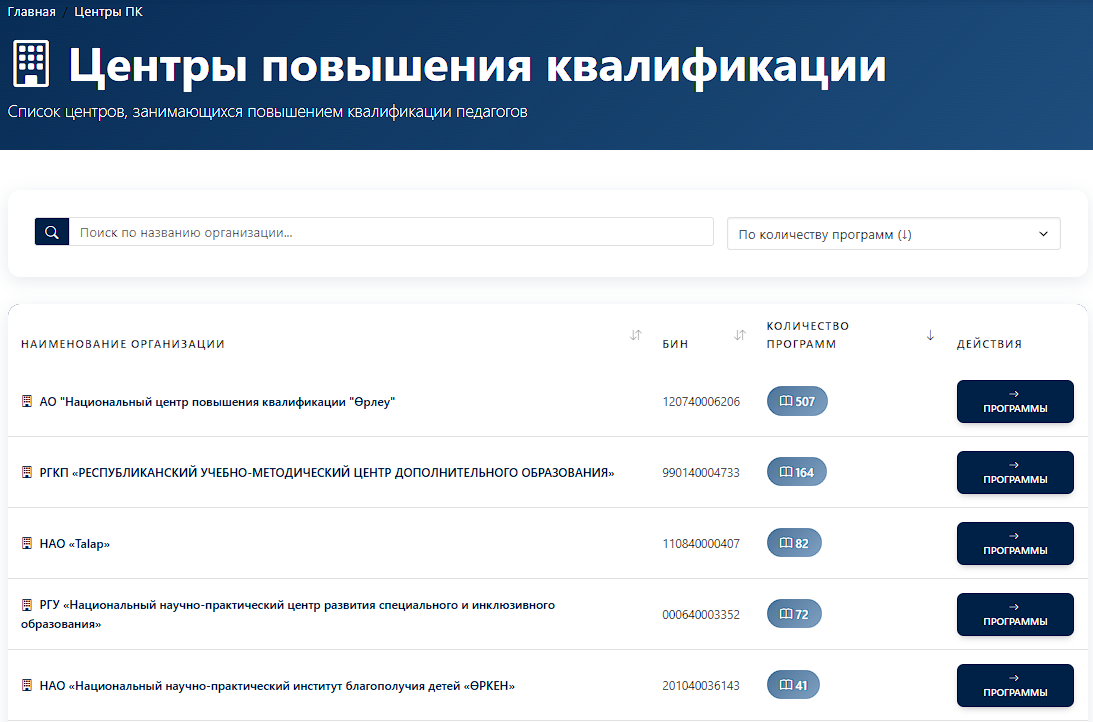Toggle descending sort arrow on Количество программ
Viewport: 1093px width, 722px height.
coord(930,336)
